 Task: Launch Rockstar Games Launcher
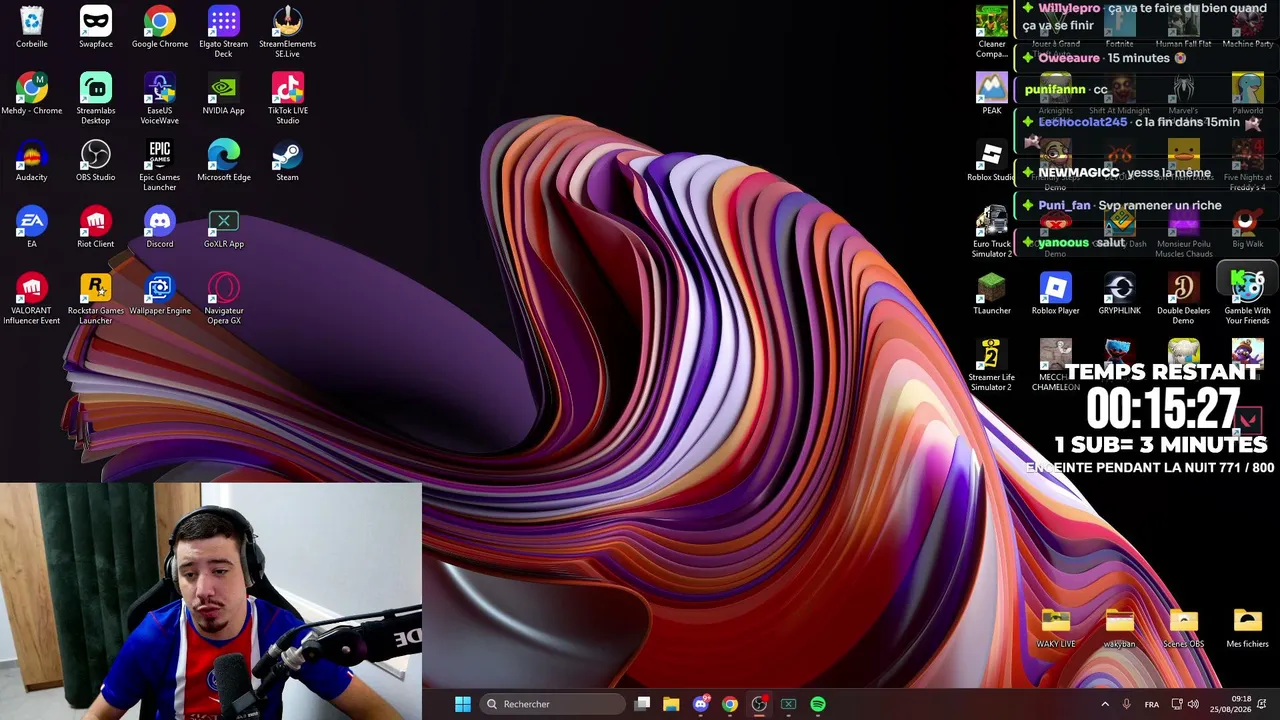click(96, 298)
